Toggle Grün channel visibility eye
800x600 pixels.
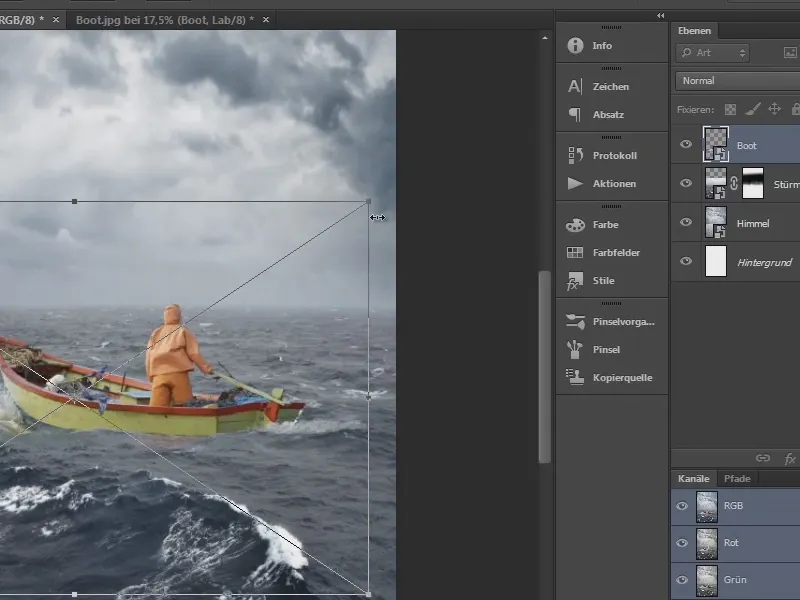(x=682, y=580)
